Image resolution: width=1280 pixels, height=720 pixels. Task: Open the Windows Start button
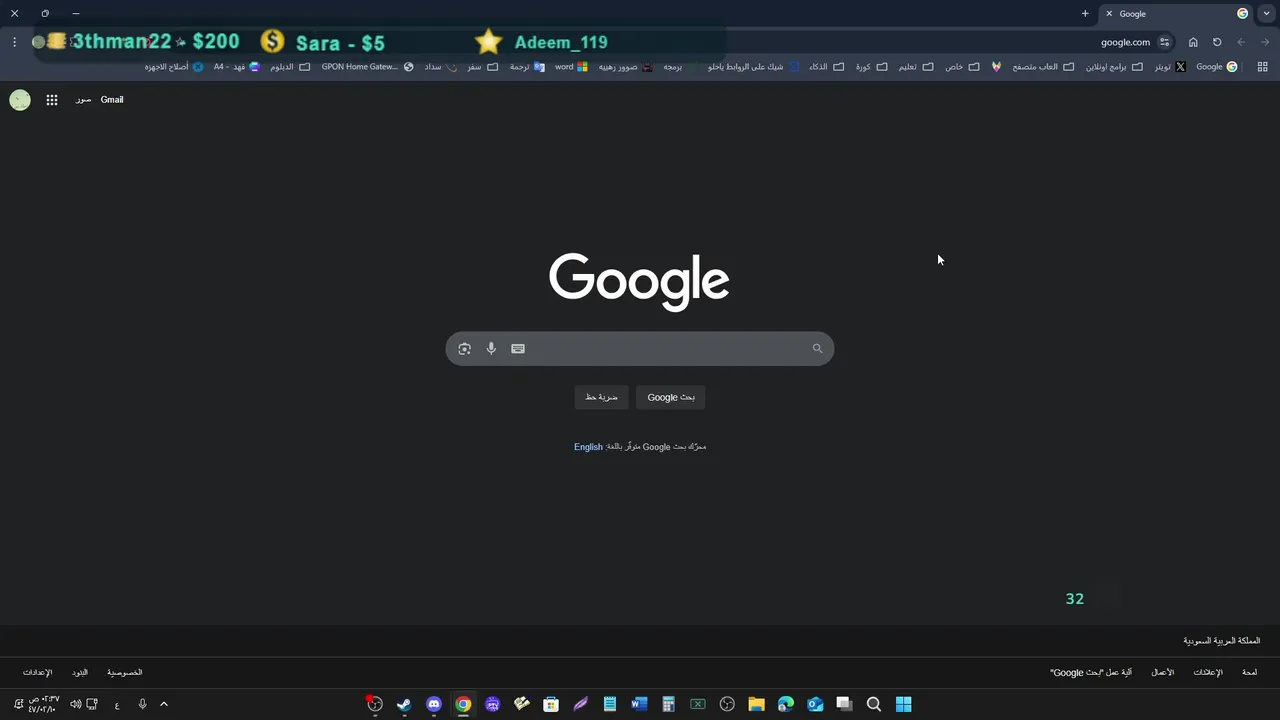click(x=903, y=704)
